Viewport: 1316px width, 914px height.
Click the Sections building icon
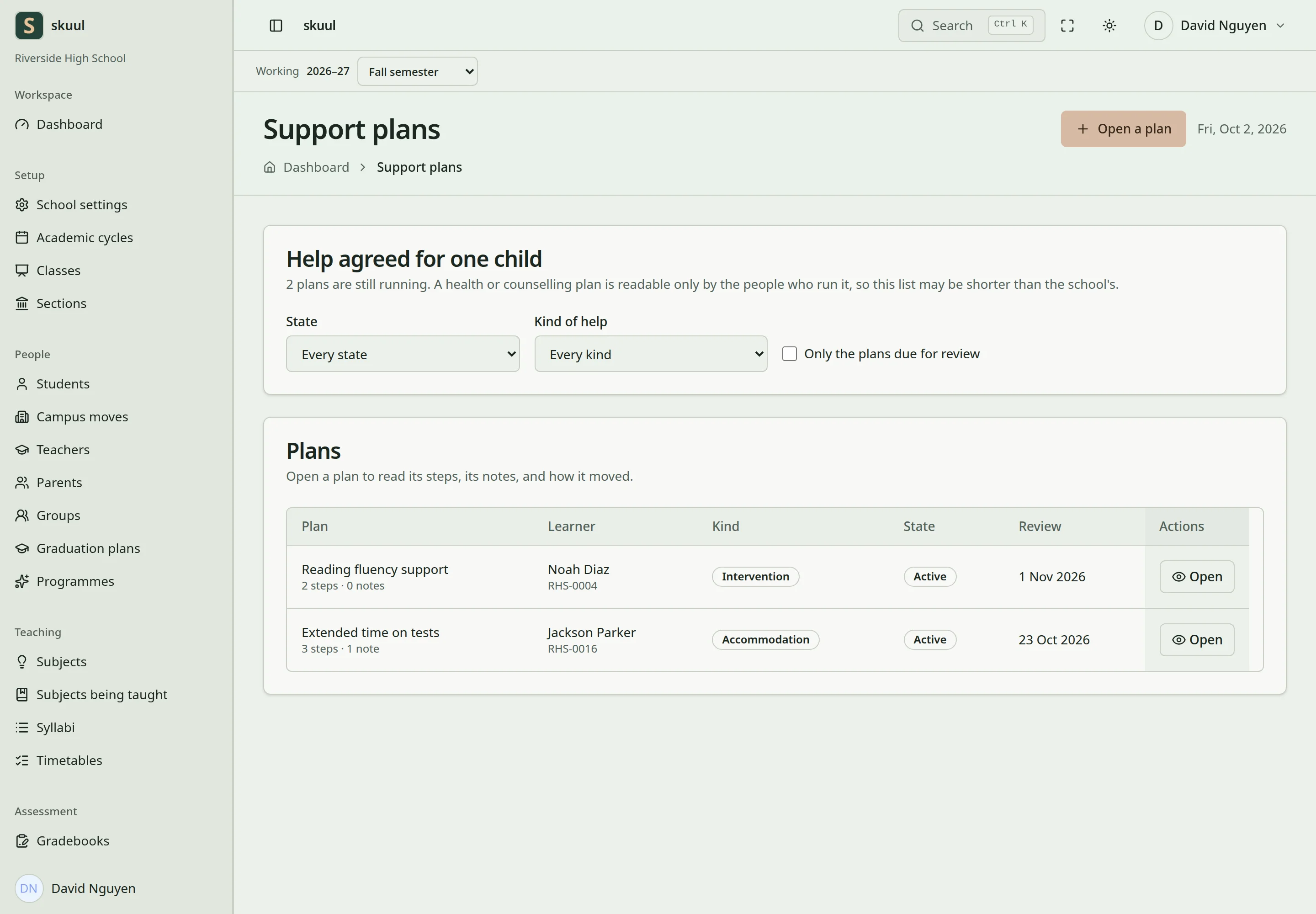(x=22, y=303)
